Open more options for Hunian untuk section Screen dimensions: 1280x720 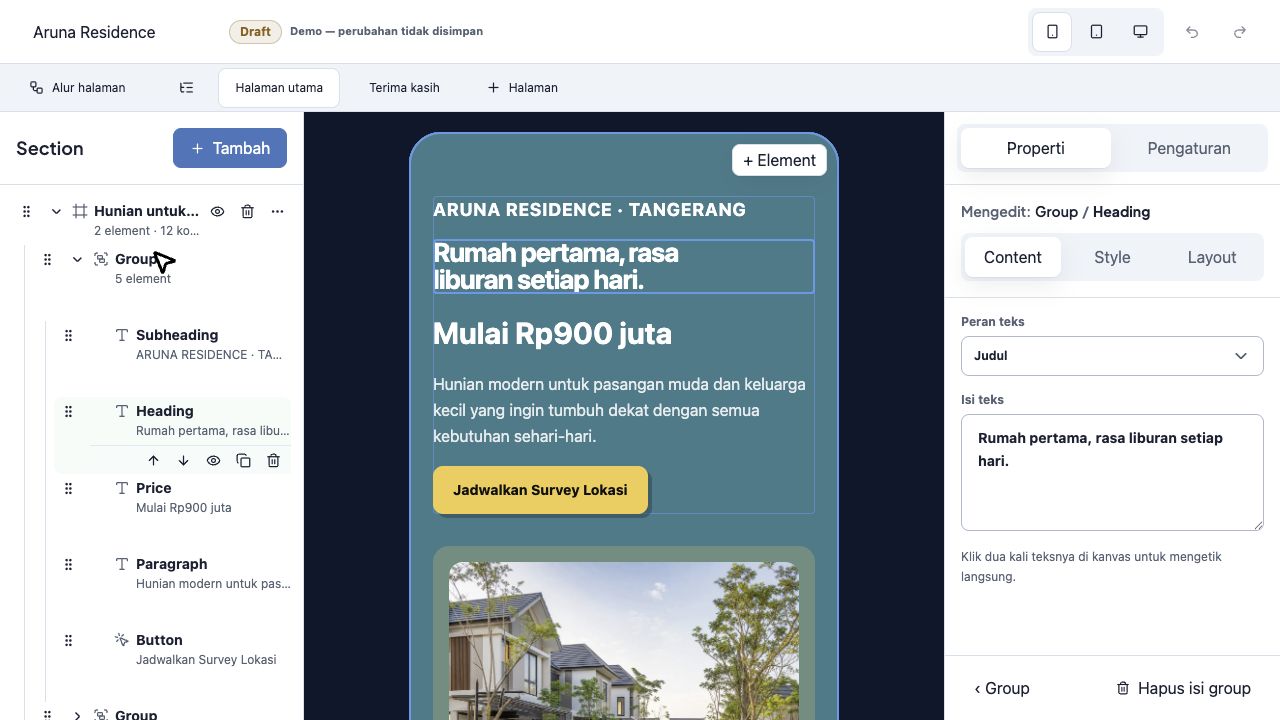[277, 211]
